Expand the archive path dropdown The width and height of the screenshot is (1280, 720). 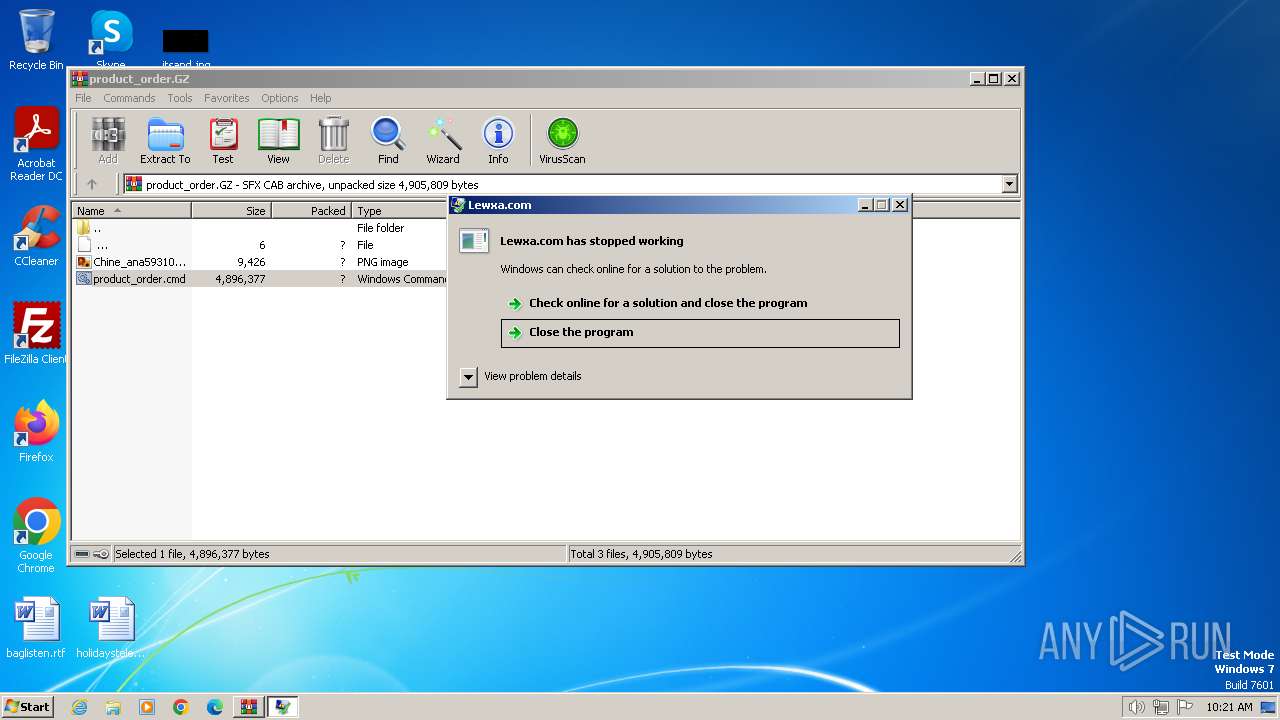tap(1009, 184)
